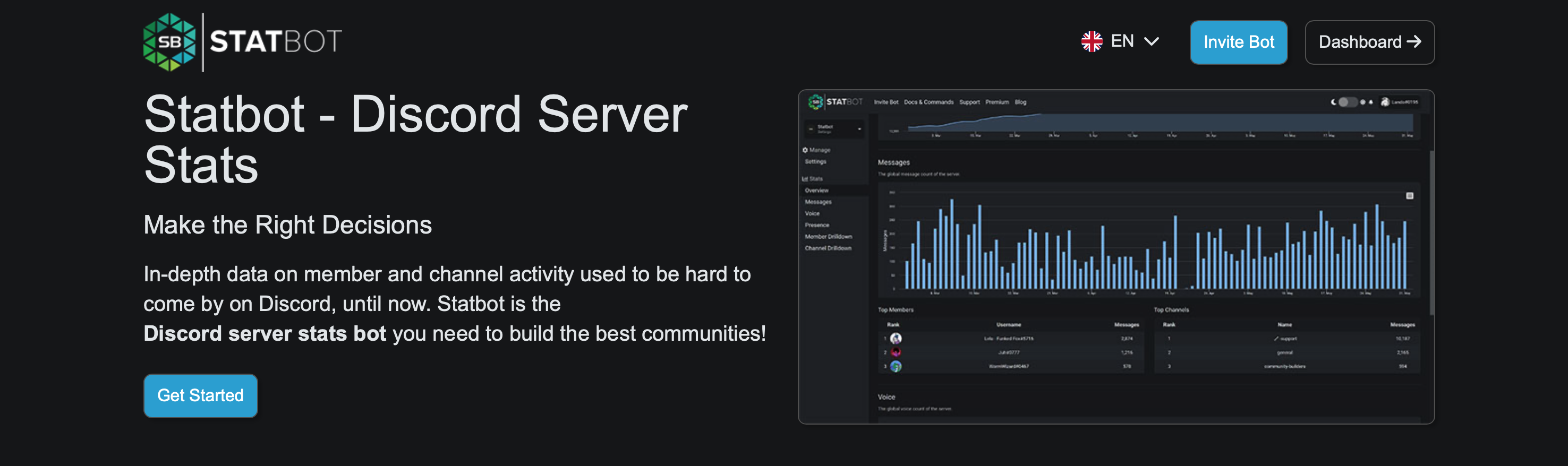Click the subtitle "Make the Right Decisions"
The image size is (1568, 466).
[287, 225]
